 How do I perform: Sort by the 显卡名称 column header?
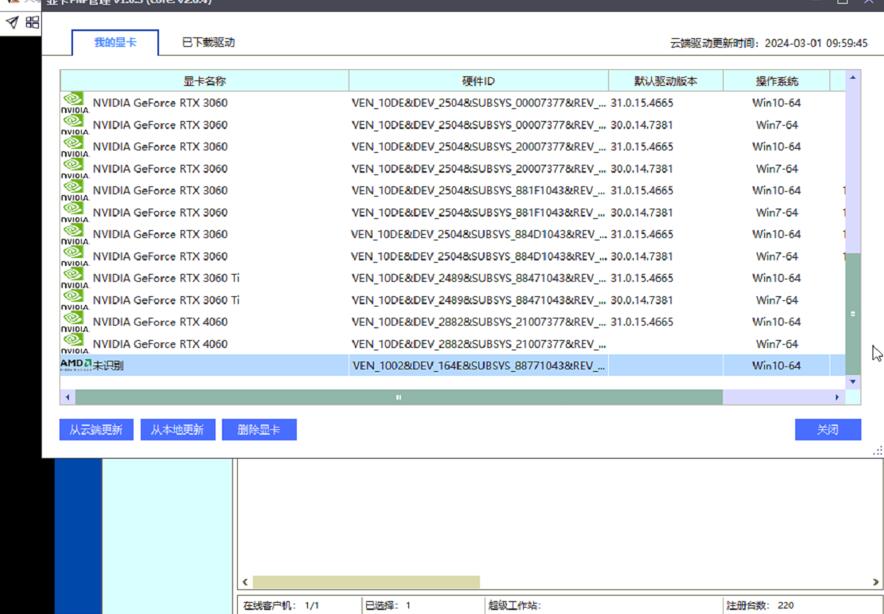(x=205, y=81)
